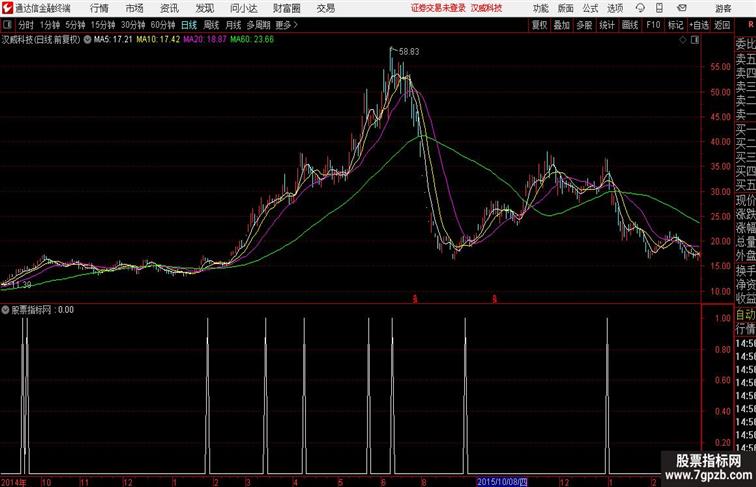Click the 55.00 price axis label
The width and height of the screenshot is (756, 487).
(x=720, y=67)
